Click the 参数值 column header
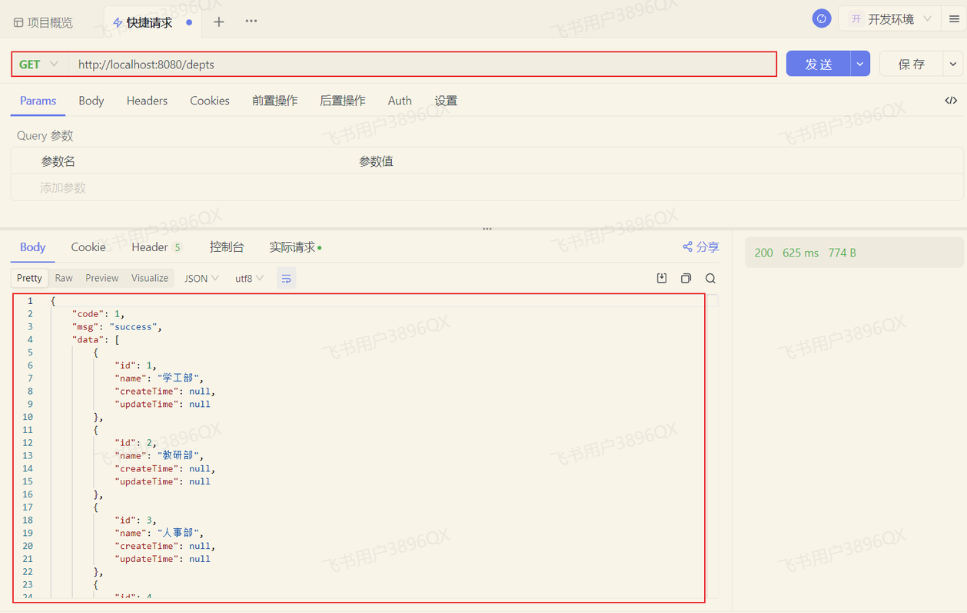 [376, 162]
